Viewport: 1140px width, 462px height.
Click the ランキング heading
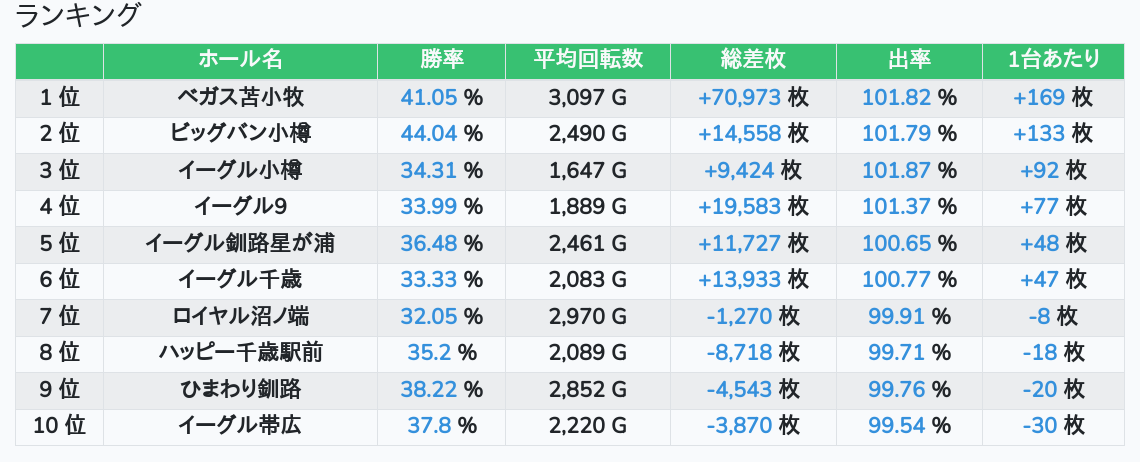pyautogui.click(x=78, y=16)
